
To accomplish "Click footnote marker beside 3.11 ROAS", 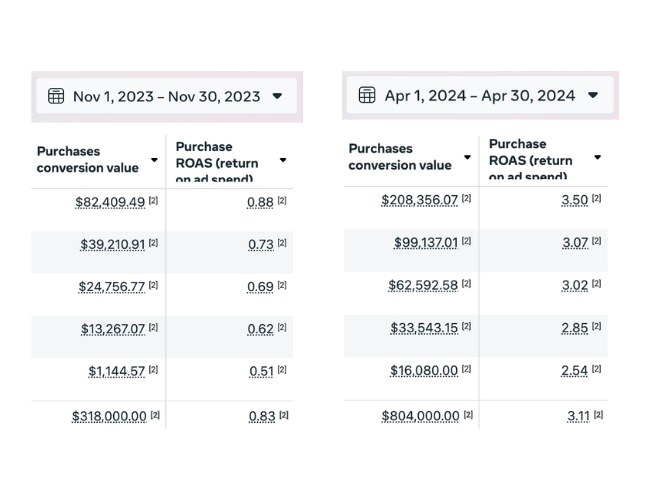I will pos(596,414).
